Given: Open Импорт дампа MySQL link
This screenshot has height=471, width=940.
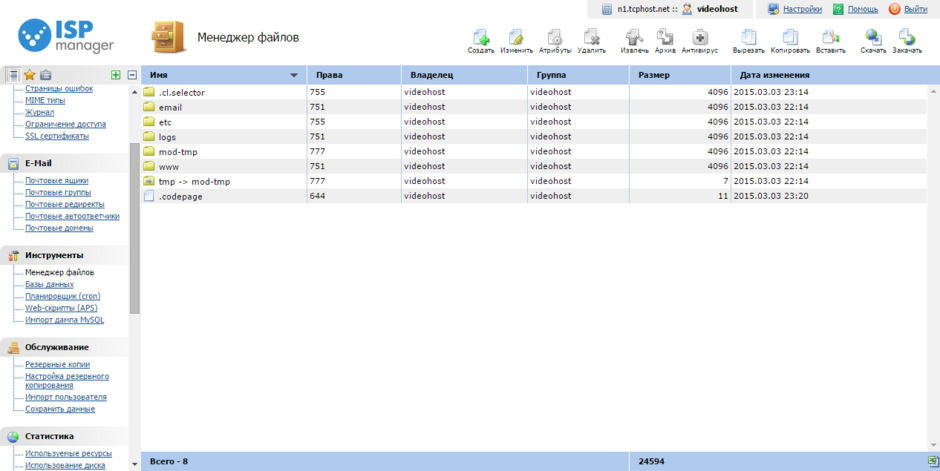Looking at the screenshot, I should (x=65, y=320).
